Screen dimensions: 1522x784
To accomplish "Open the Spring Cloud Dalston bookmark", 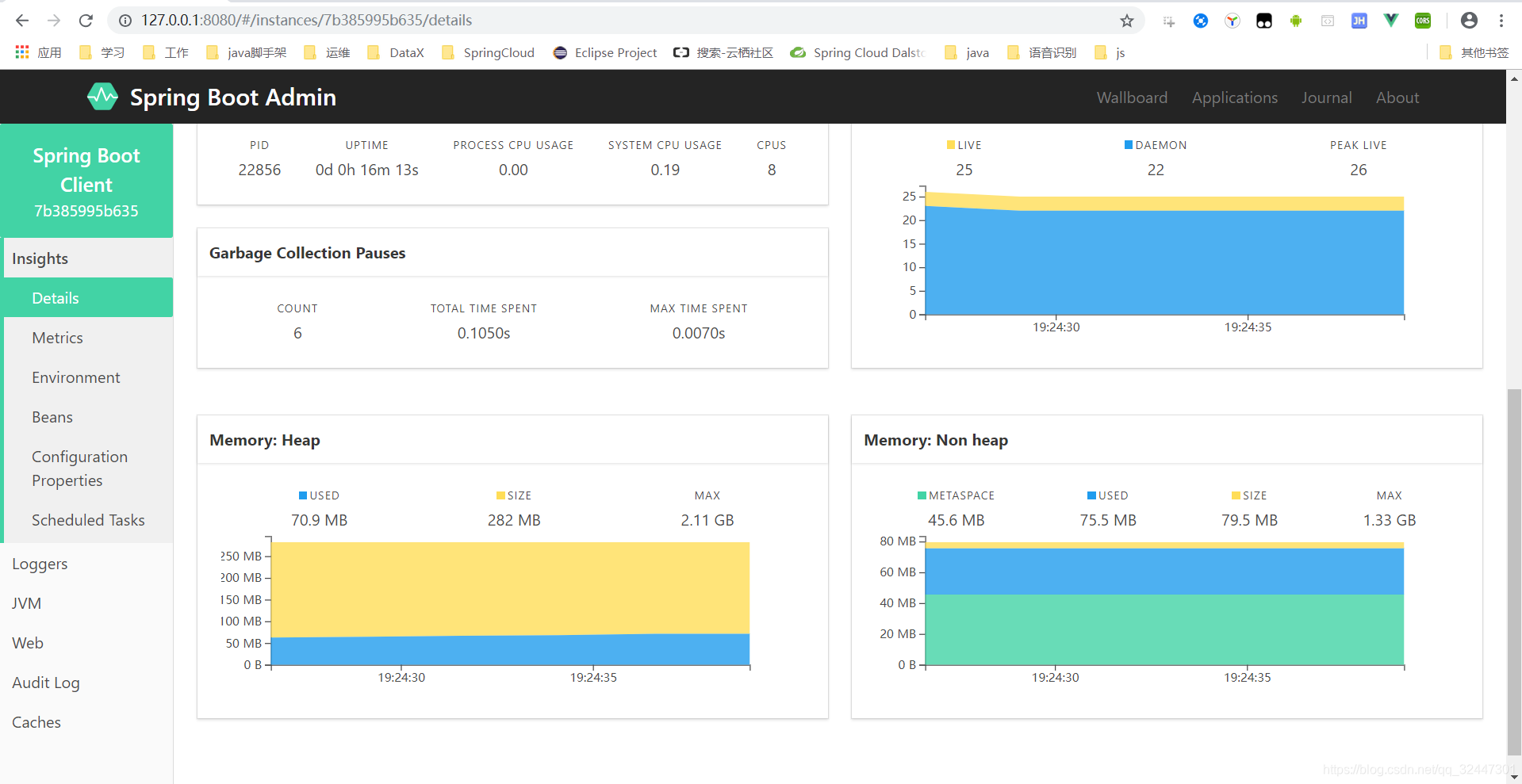I will [857, 52].
